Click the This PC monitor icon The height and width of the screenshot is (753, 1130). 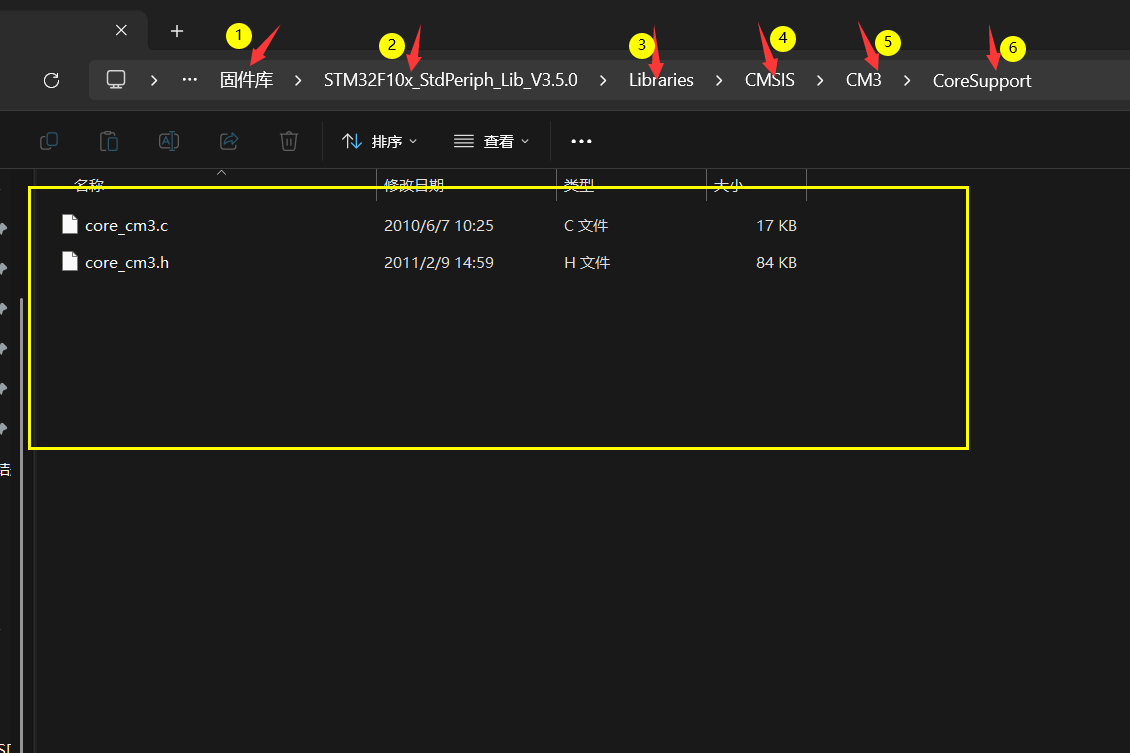tap(116, 79)
